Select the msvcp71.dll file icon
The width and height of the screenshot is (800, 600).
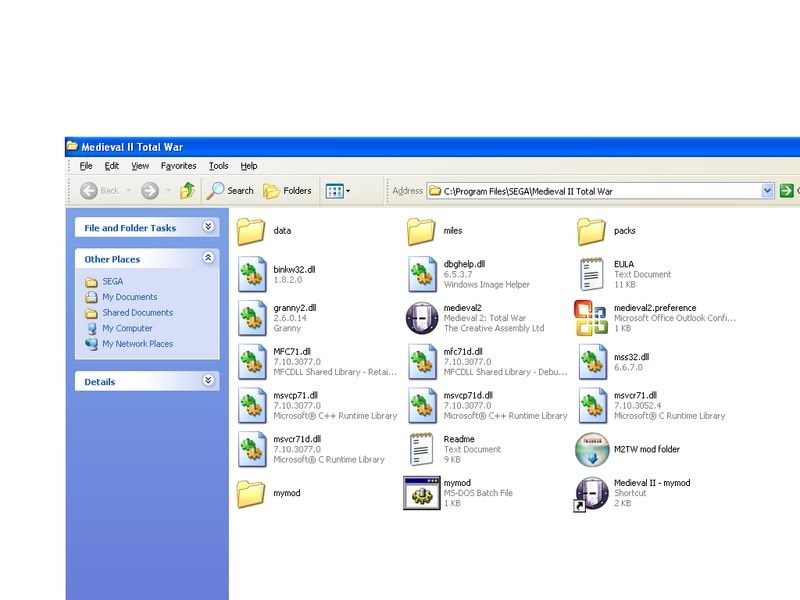pos(252,406)
